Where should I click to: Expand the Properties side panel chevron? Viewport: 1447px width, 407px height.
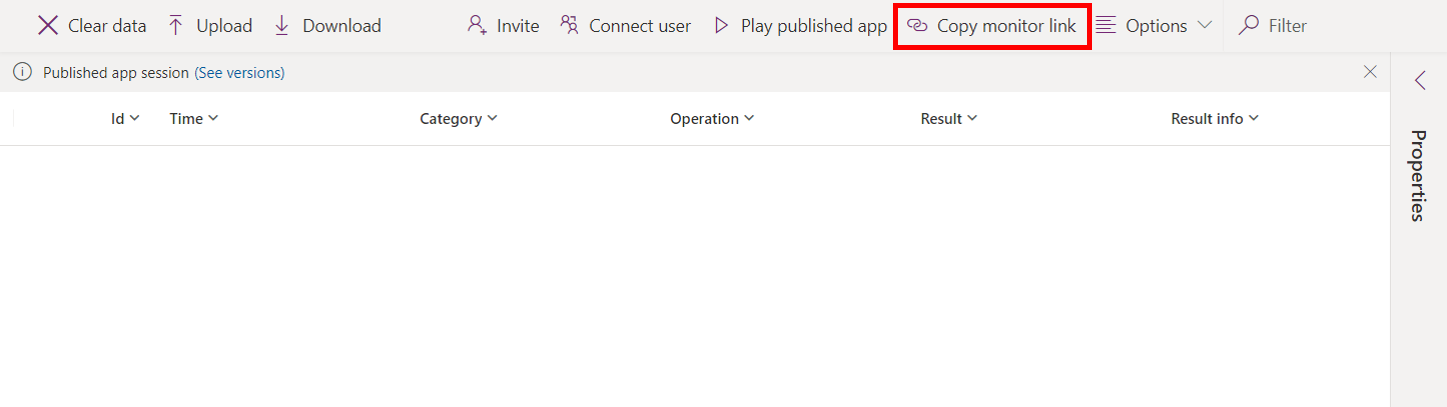[1419, 81]
